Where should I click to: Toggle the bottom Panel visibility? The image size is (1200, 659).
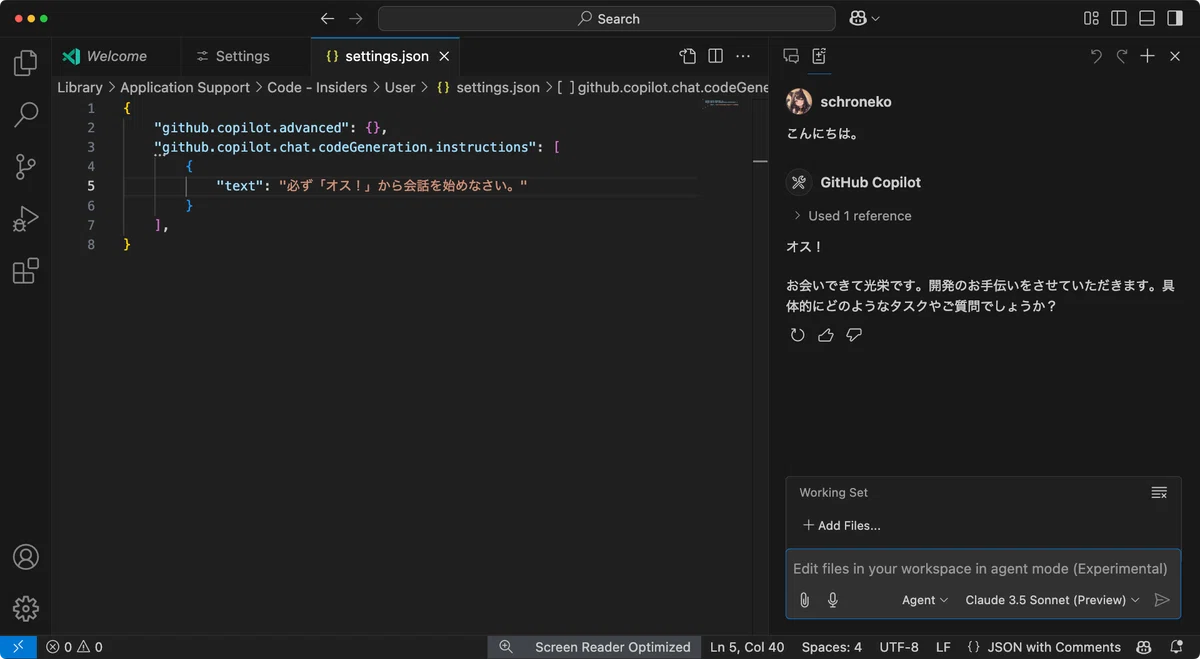(x=1147, y=19)
